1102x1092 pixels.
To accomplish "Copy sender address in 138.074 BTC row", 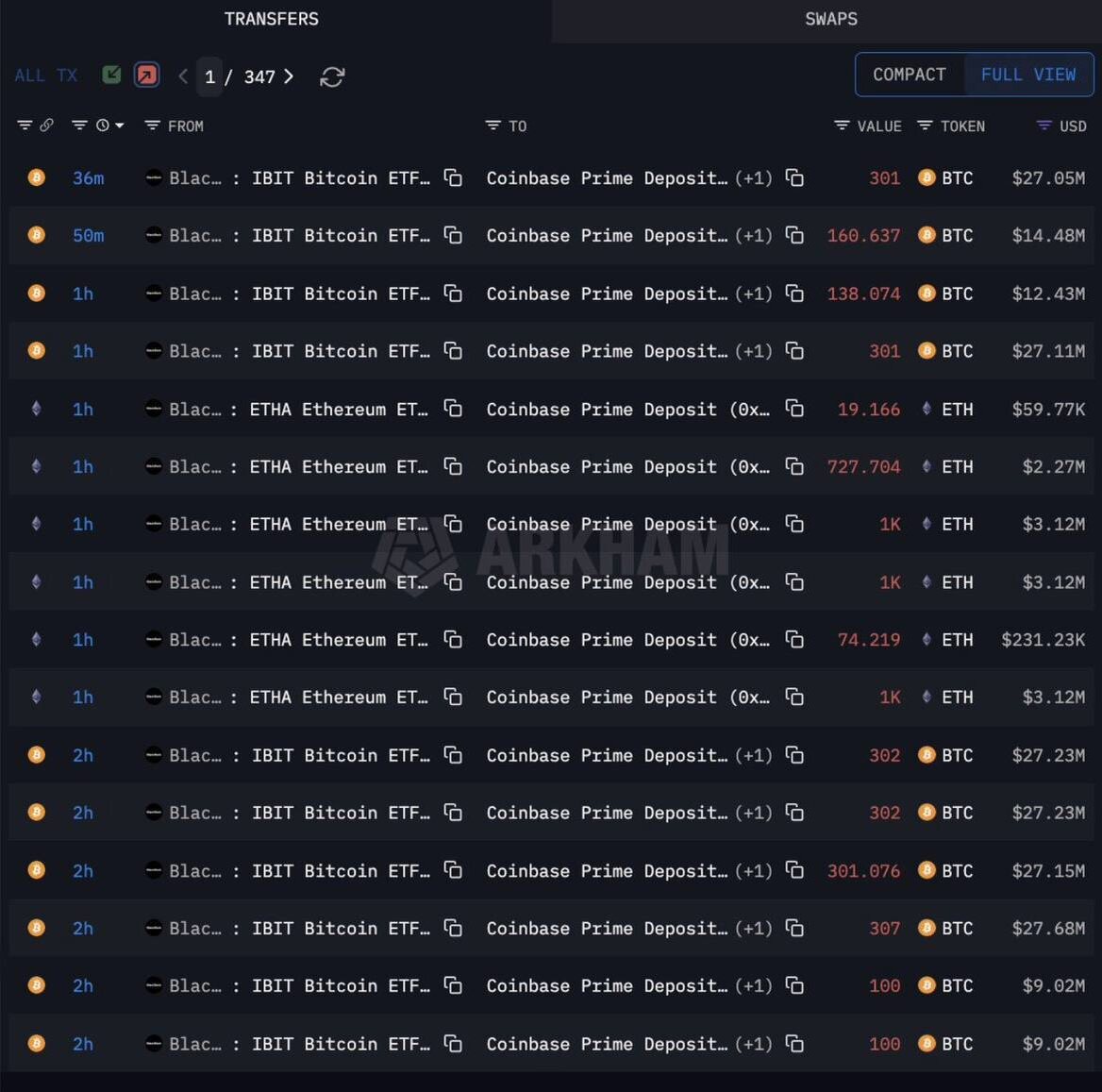I will tap(453, 294).
